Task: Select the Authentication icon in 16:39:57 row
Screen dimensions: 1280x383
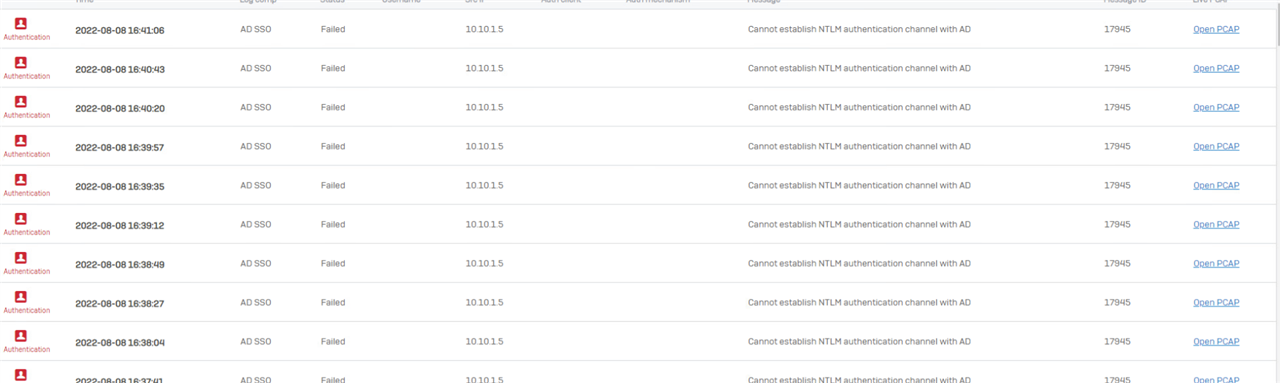Action: [20, 140]
